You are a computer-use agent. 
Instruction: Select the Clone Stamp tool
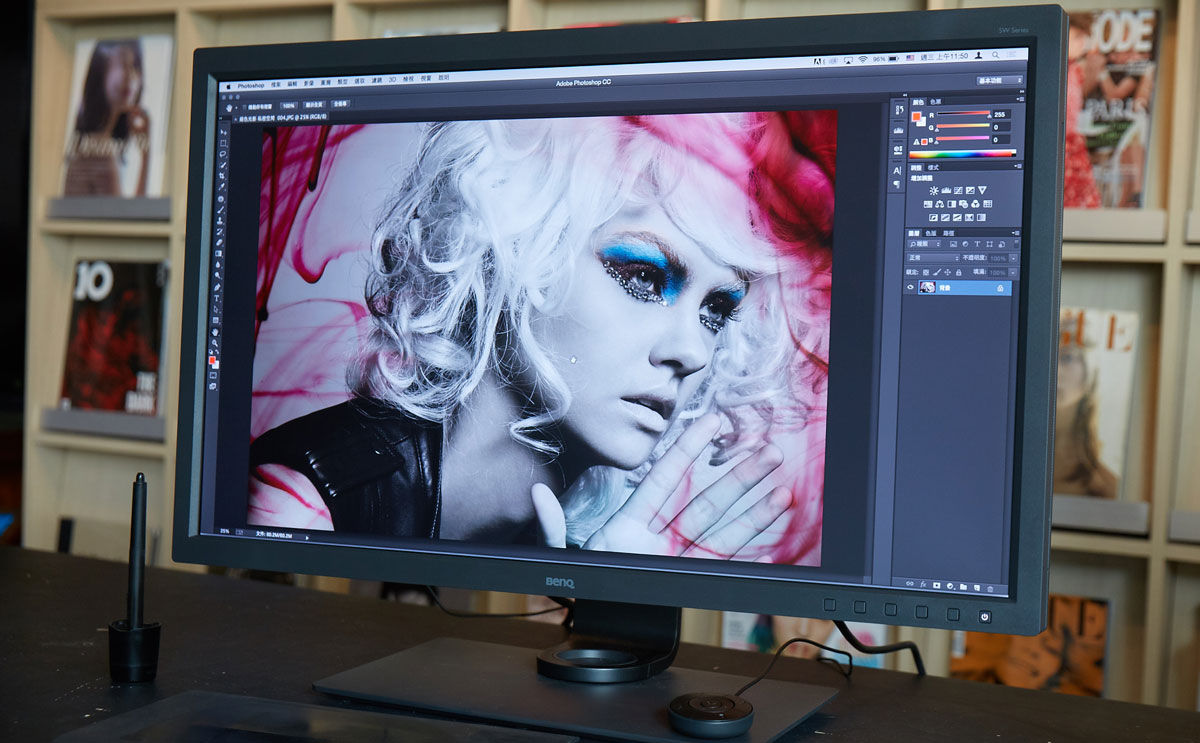(x=220, y=221)
